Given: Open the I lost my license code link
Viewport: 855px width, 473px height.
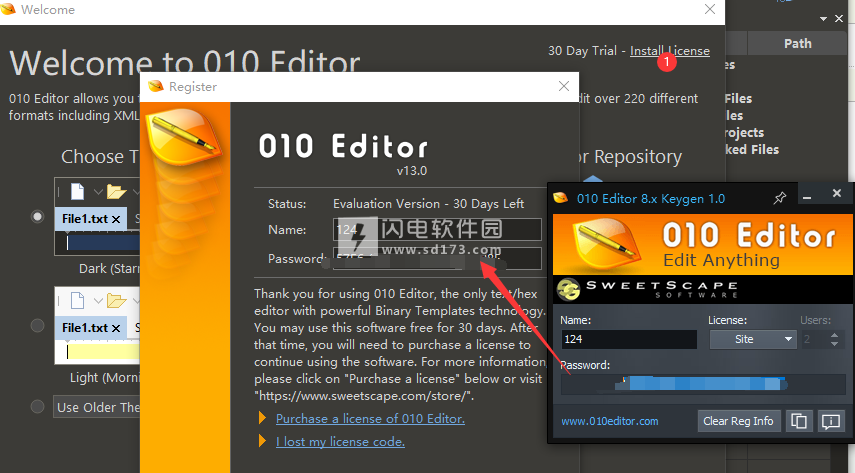Looking at the screenshot, I should point(340,442).
